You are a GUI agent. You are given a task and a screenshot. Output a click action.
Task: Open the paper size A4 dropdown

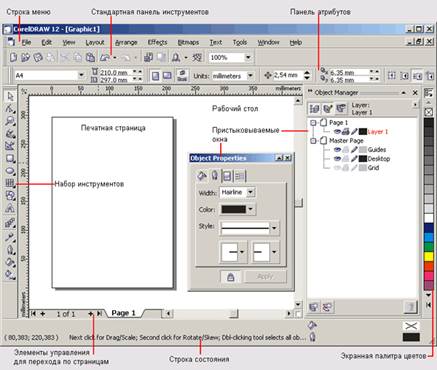81,75
